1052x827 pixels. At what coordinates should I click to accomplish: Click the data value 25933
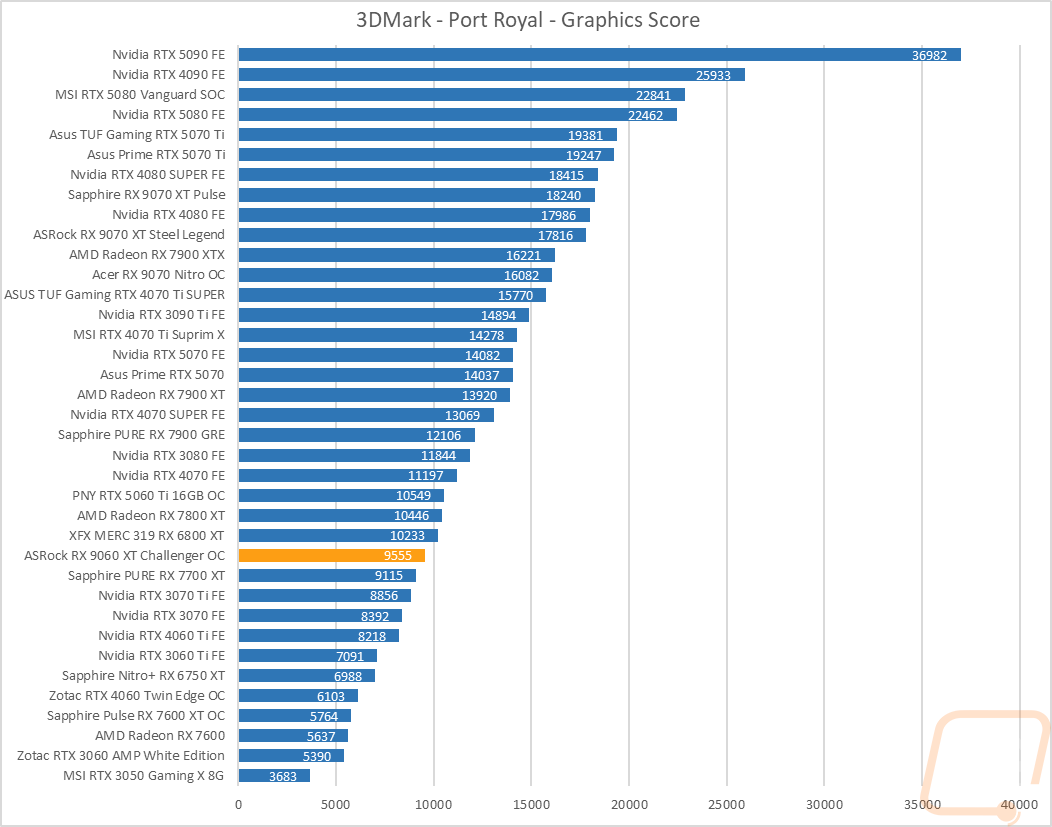pos(713,76)
